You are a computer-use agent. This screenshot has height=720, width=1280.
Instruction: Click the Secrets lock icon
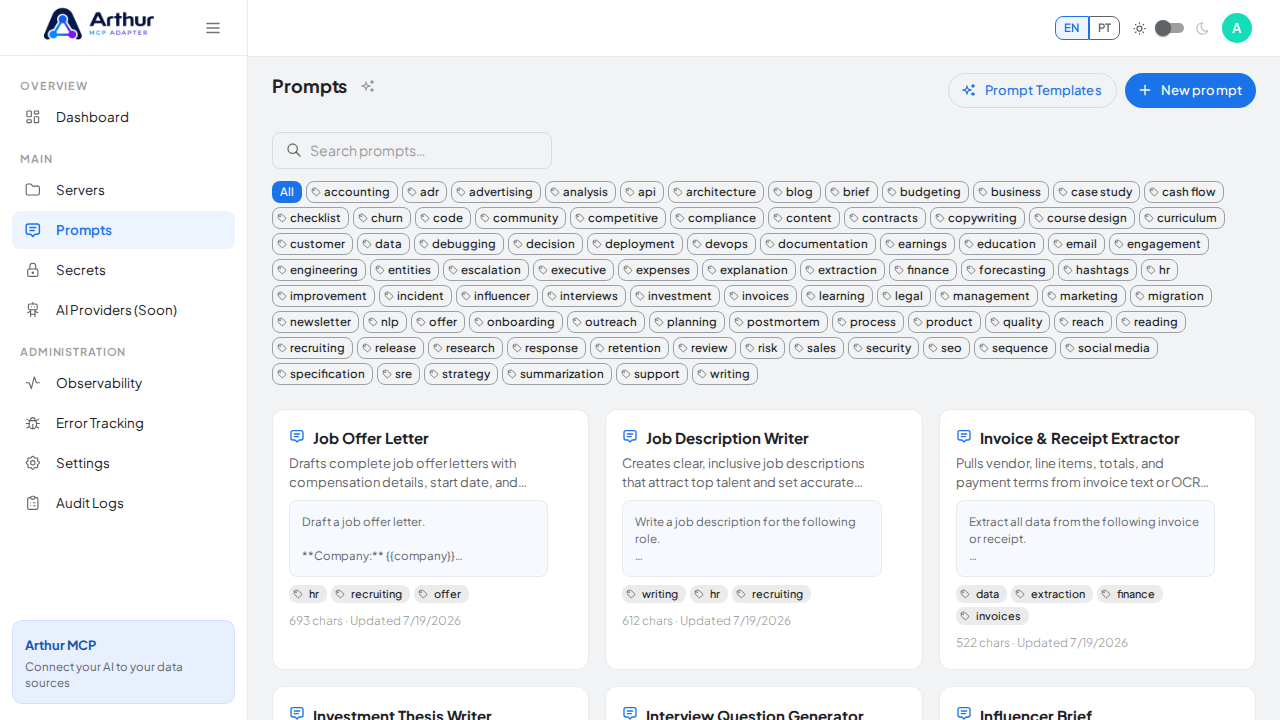coord(33,270)
